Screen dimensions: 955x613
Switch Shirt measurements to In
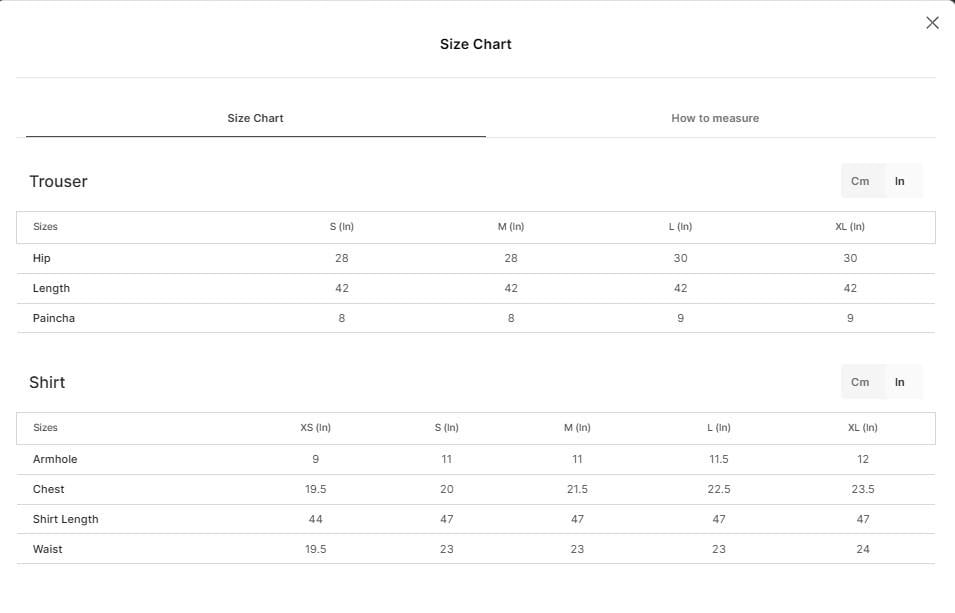click(x=900, y=382)
